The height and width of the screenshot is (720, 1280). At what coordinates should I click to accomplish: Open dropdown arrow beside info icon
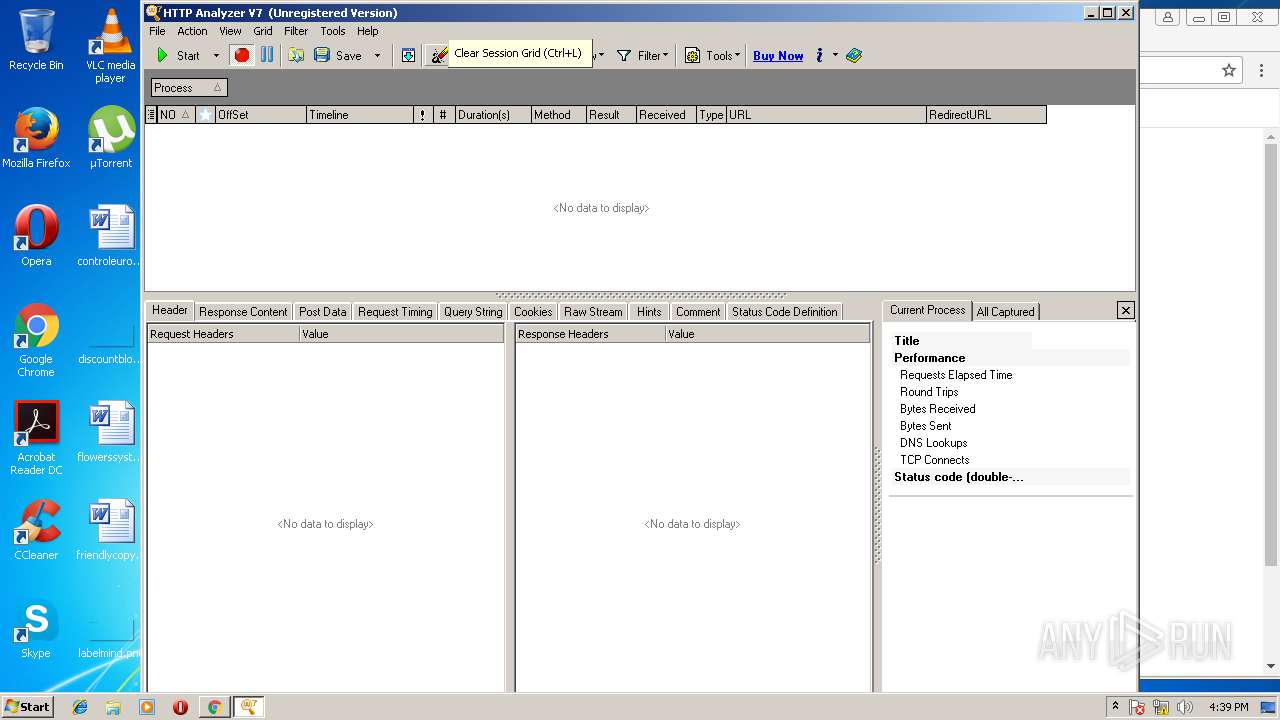835,56
